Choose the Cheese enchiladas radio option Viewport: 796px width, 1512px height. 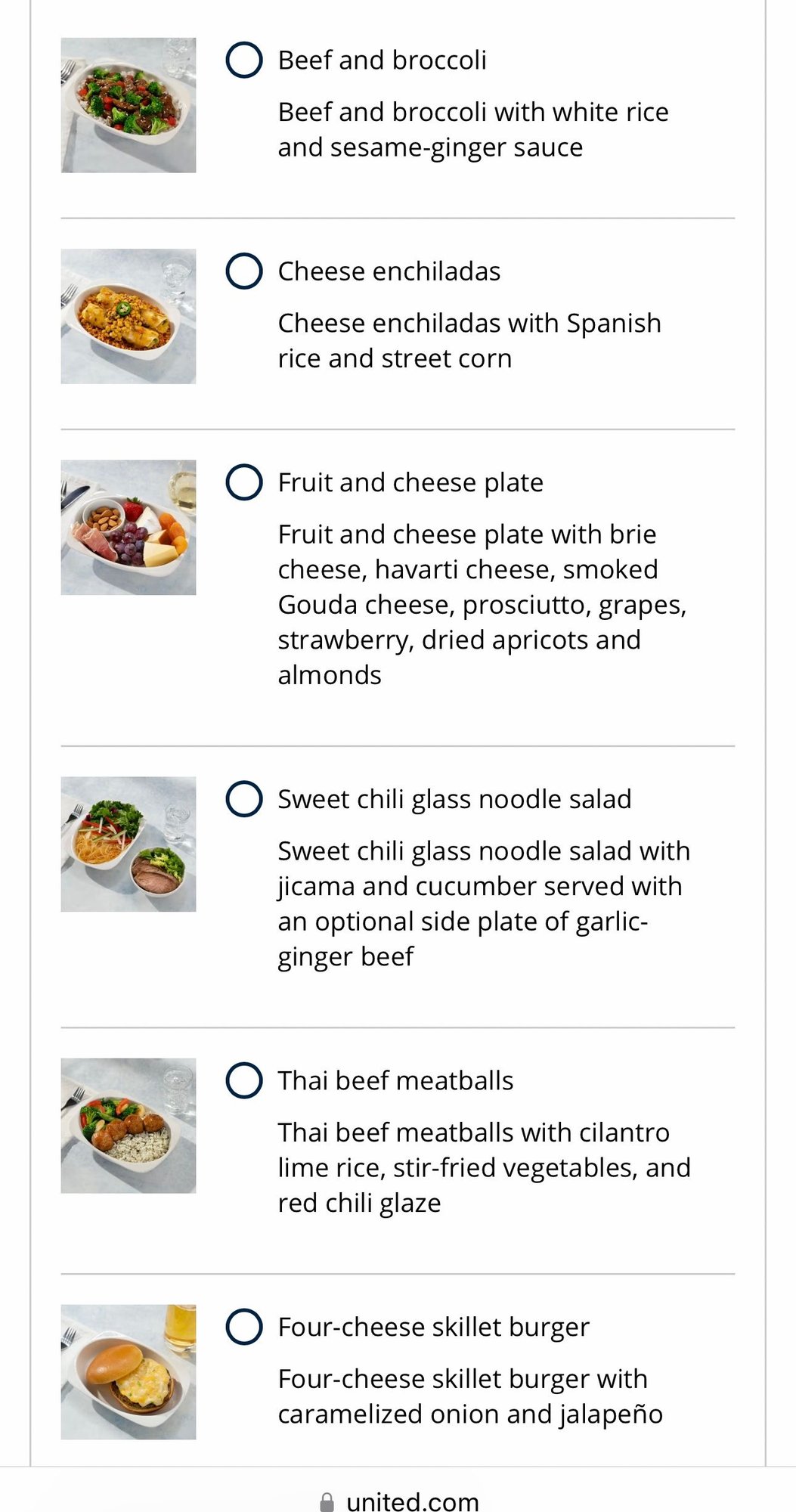244,271
